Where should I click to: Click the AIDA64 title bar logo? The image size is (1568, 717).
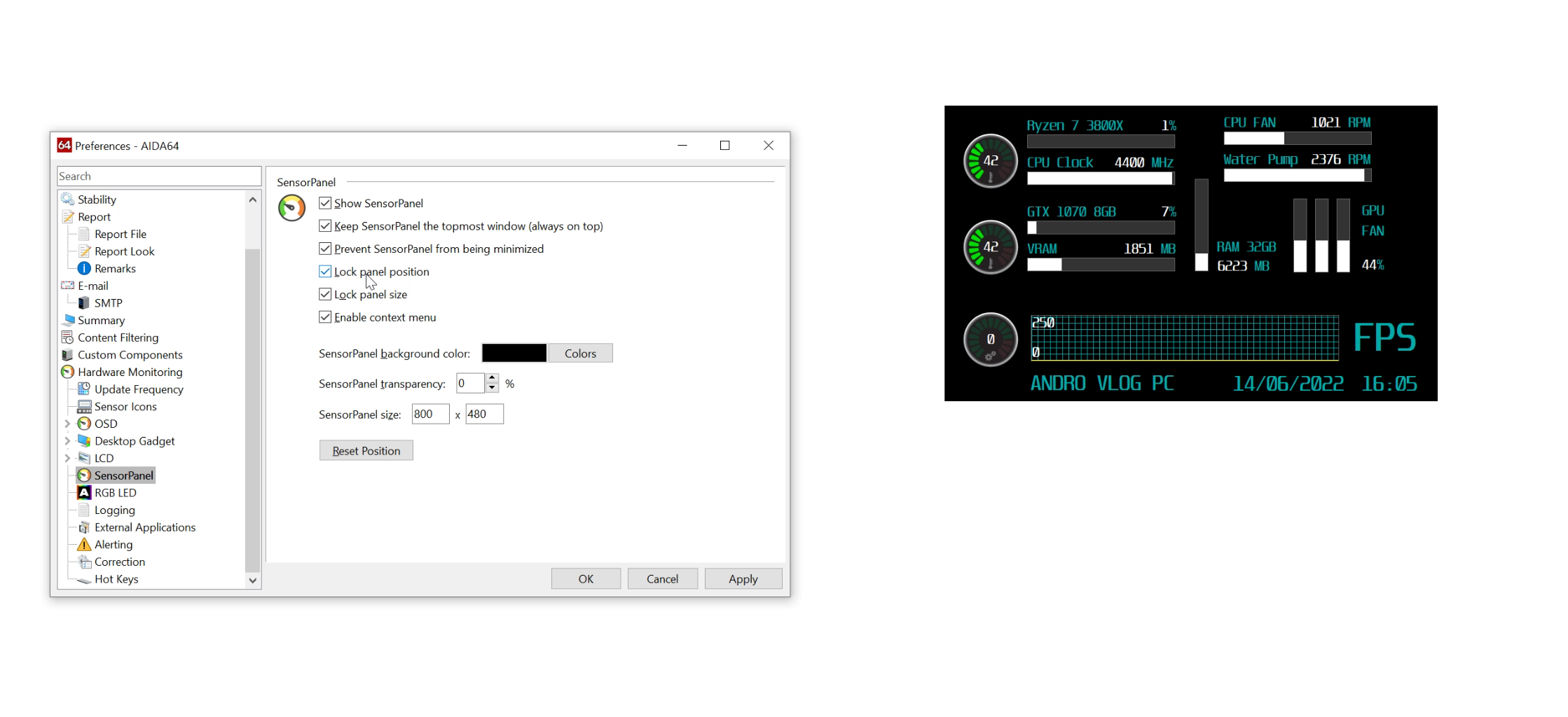pos(64,145)
